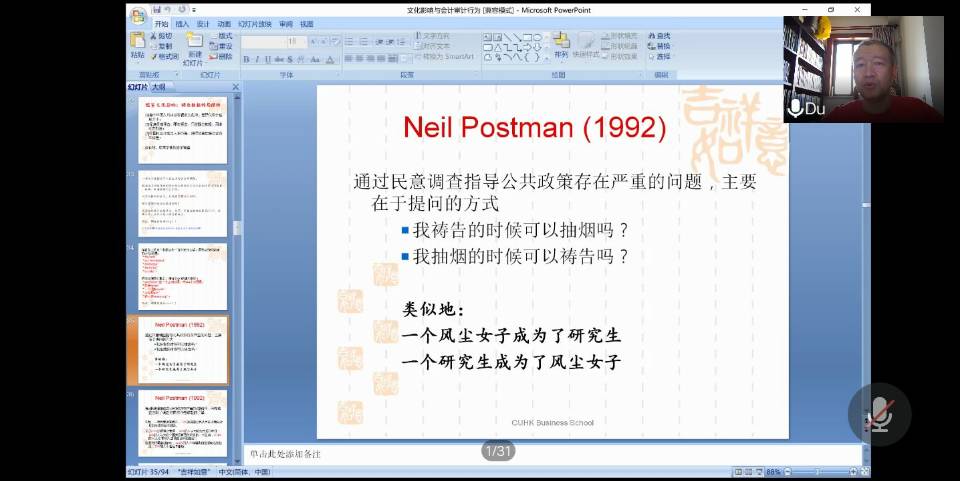This screenshot has width=960, height=481.
Task: Unmute the muted microphone button
Action: 880,414
